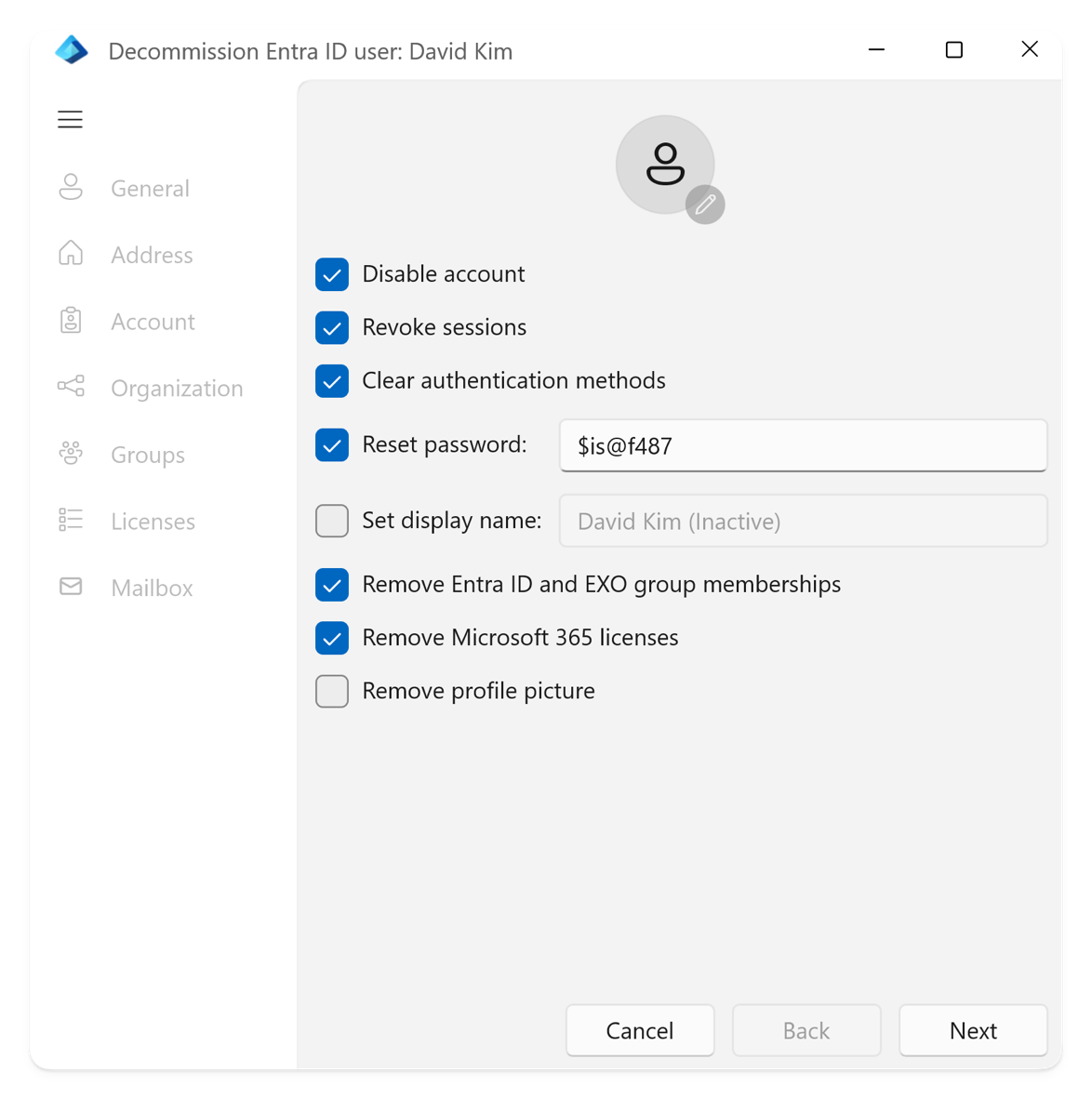Click the display name text field
The height and width of the screenshot is (1099, 1092).
coord(803,521)
